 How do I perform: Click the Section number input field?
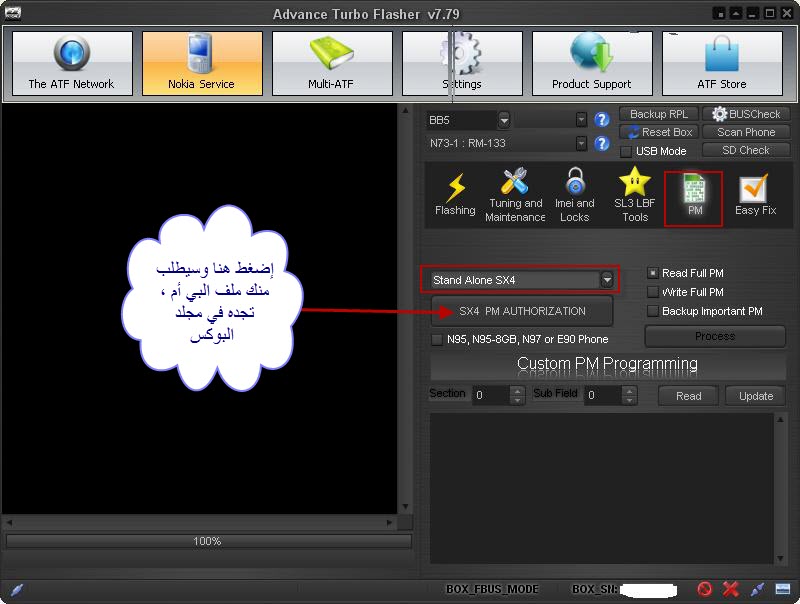point(491,395)
